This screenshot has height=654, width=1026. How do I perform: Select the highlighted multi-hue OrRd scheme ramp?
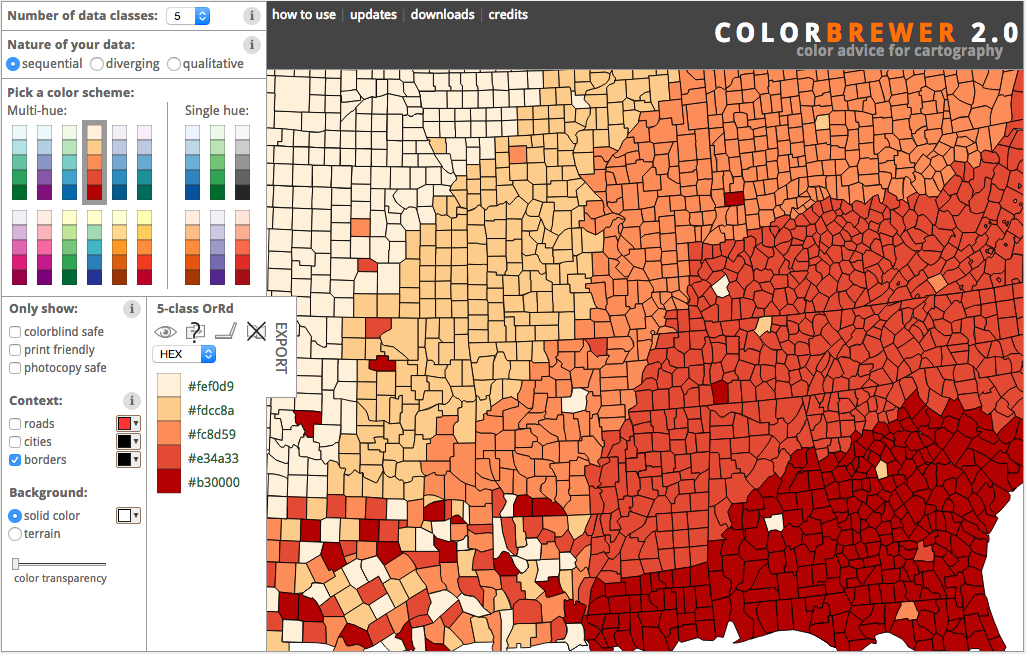tap(94, 162)
